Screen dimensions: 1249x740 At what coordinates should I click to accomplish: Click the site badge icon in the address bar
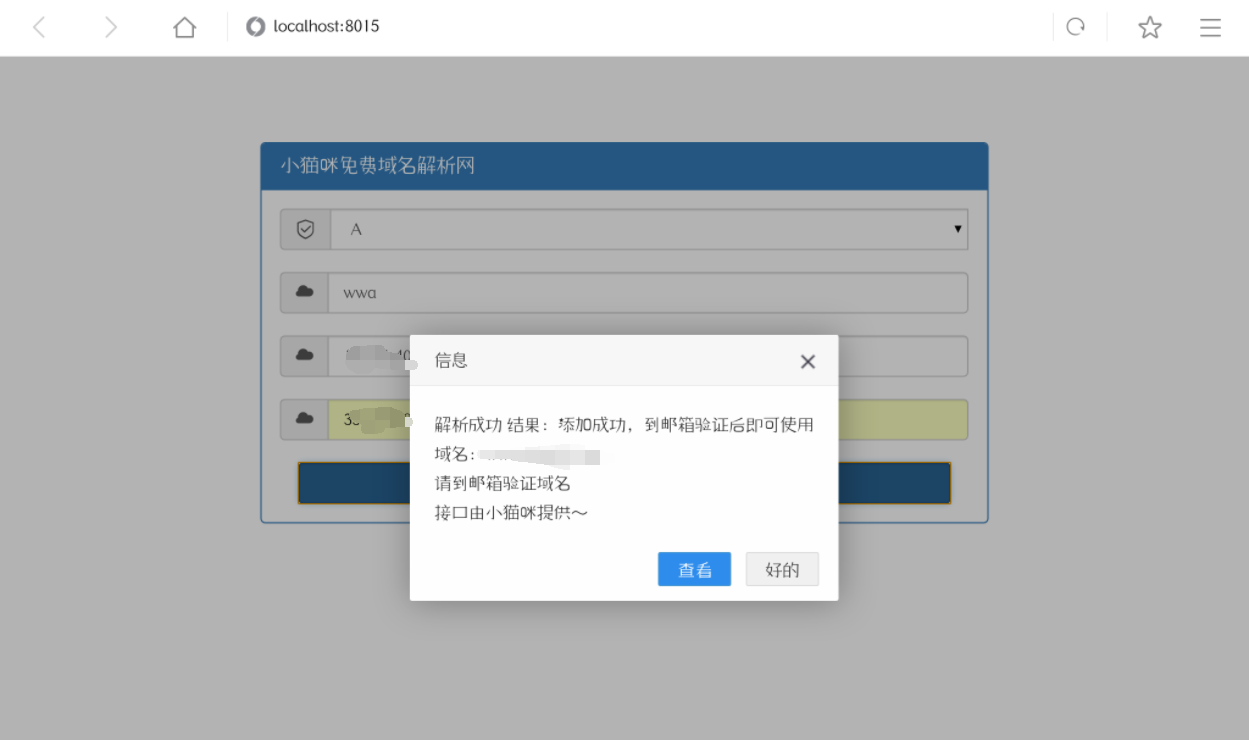(255, 26)
